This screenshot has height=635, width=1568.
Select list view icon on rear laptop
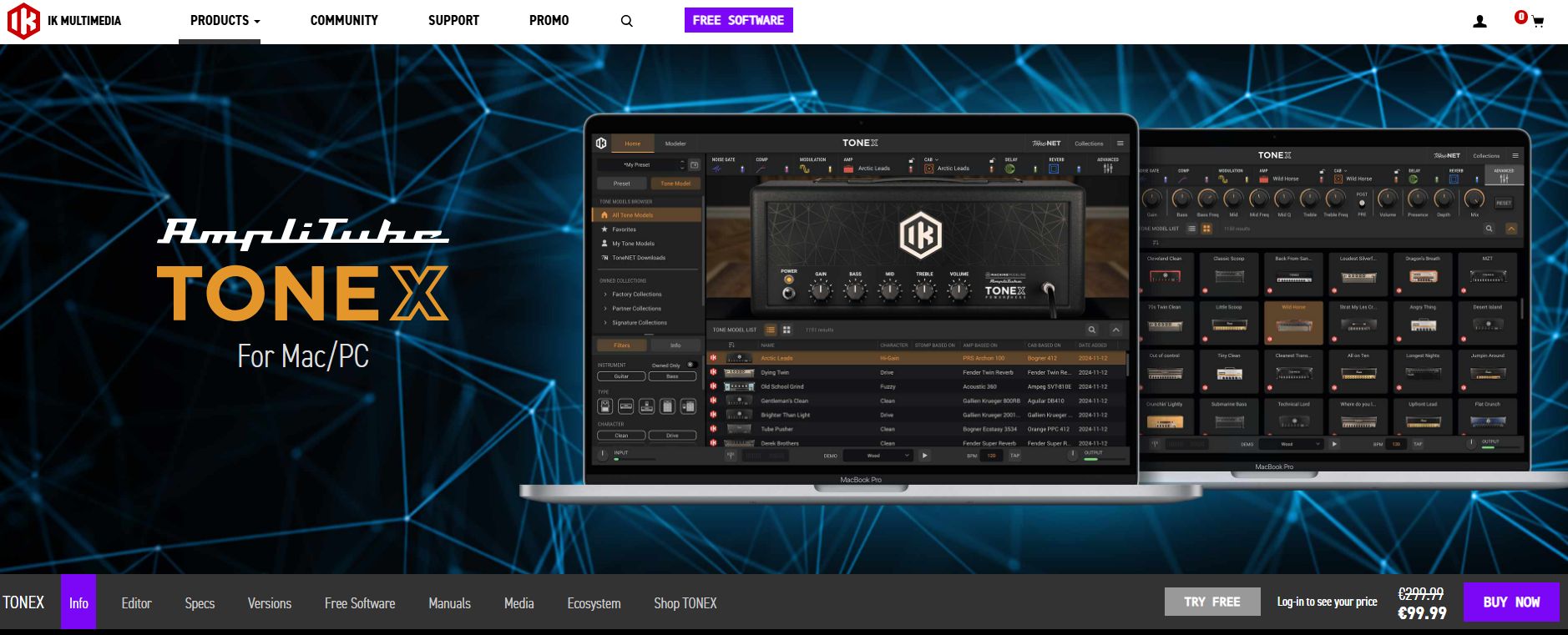tap(1191, 229)
